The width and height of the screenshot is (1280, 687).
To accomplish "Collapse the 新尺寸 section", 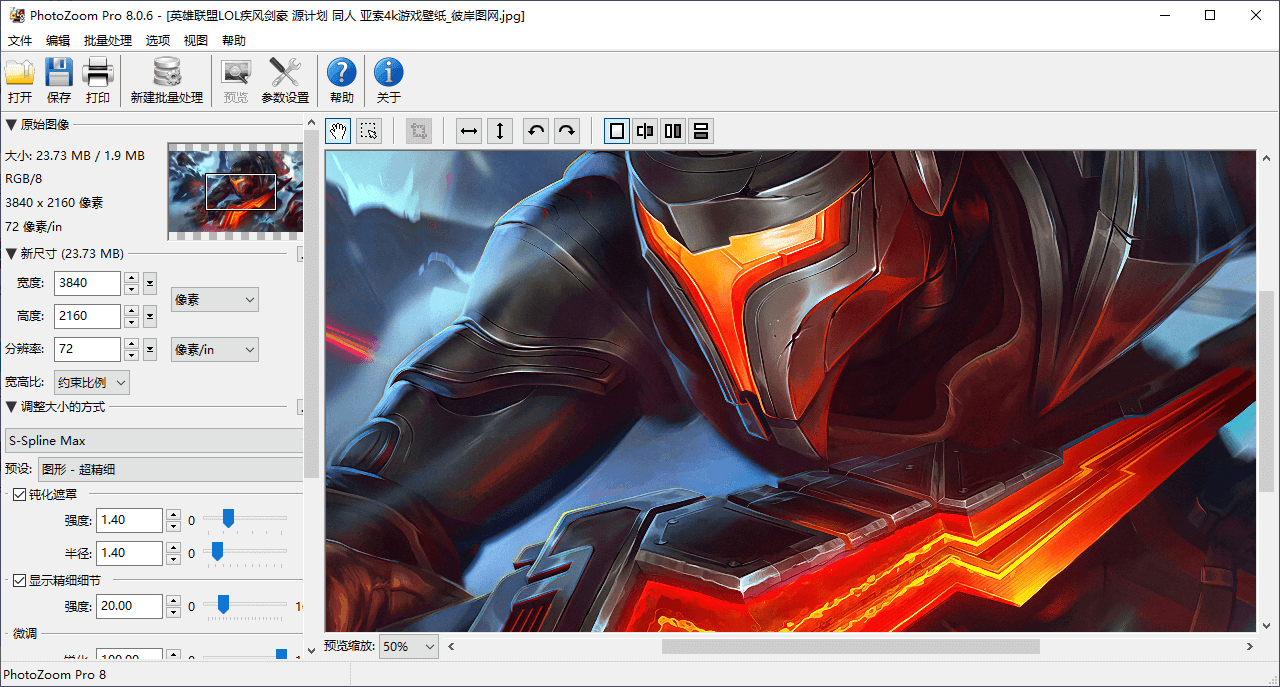I will (11, 254).
